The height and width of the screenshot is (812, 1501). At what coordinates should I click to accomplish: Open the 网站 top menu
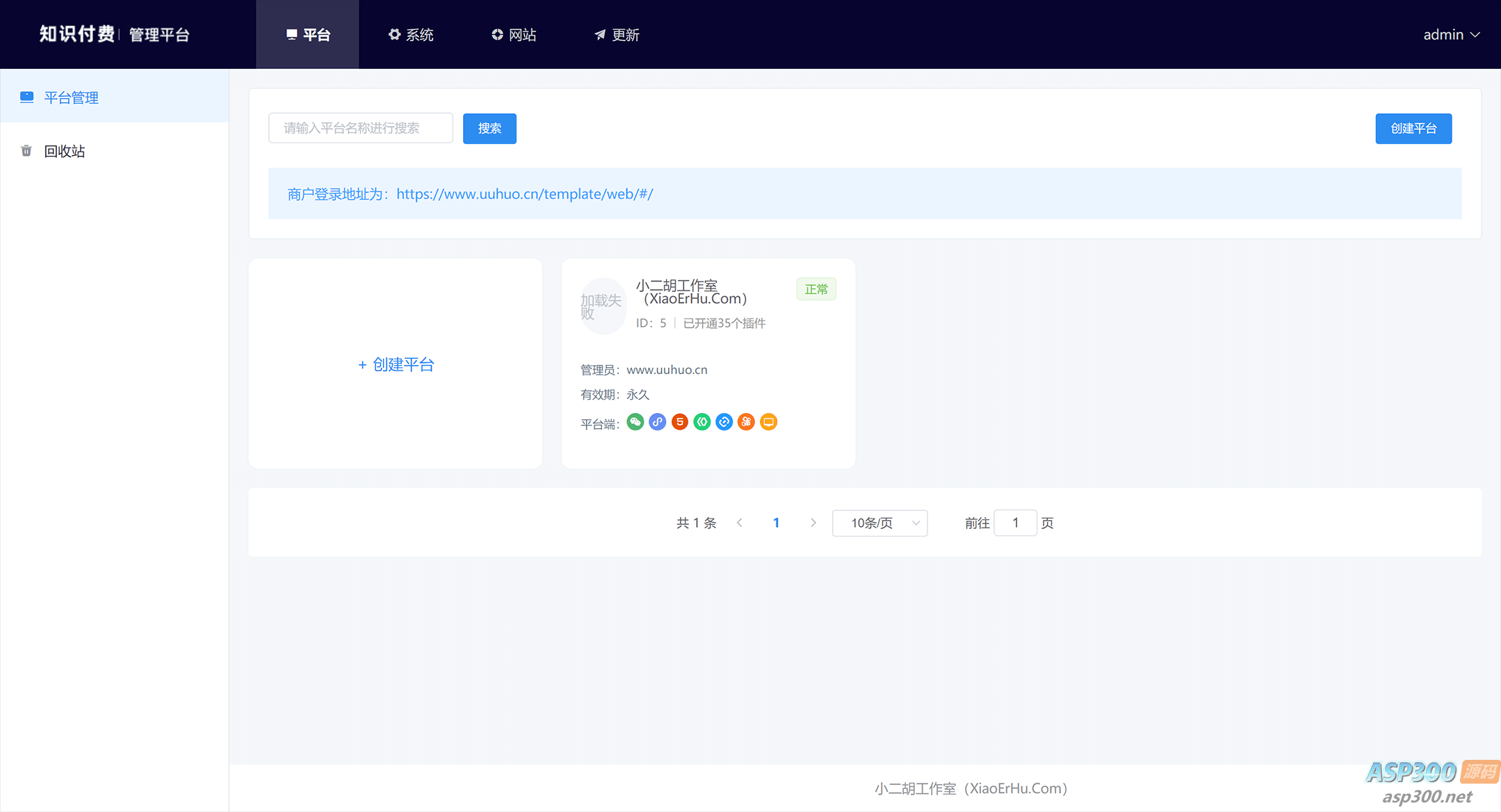pyautogui.click(x=514, y=35)
